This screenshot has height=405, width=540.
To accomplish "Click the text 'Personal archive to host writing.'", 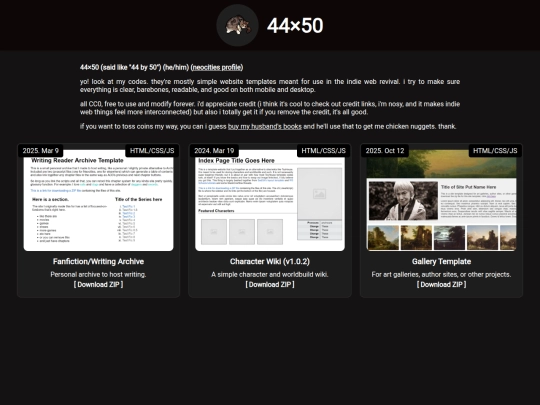I will 98,274.
